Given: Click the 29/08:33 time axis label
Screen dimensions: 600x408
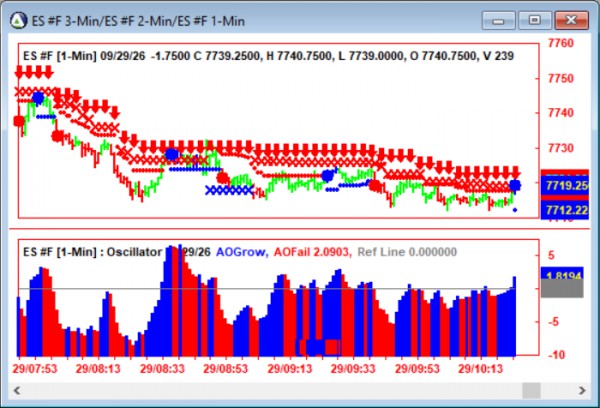Looking at the screenshot, I should (162, 369).
